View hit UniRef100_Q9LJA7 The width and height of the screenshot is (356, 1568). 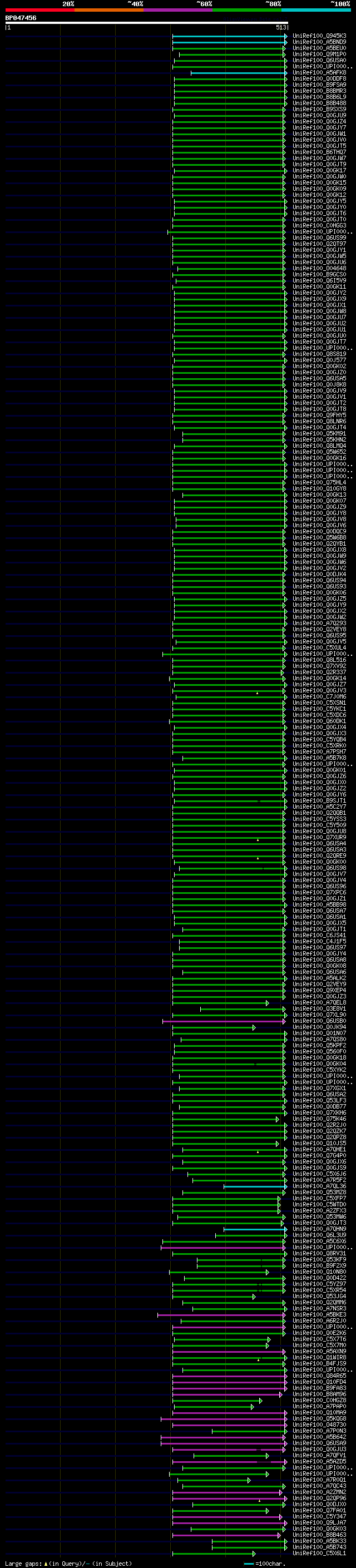[319, 1522]
